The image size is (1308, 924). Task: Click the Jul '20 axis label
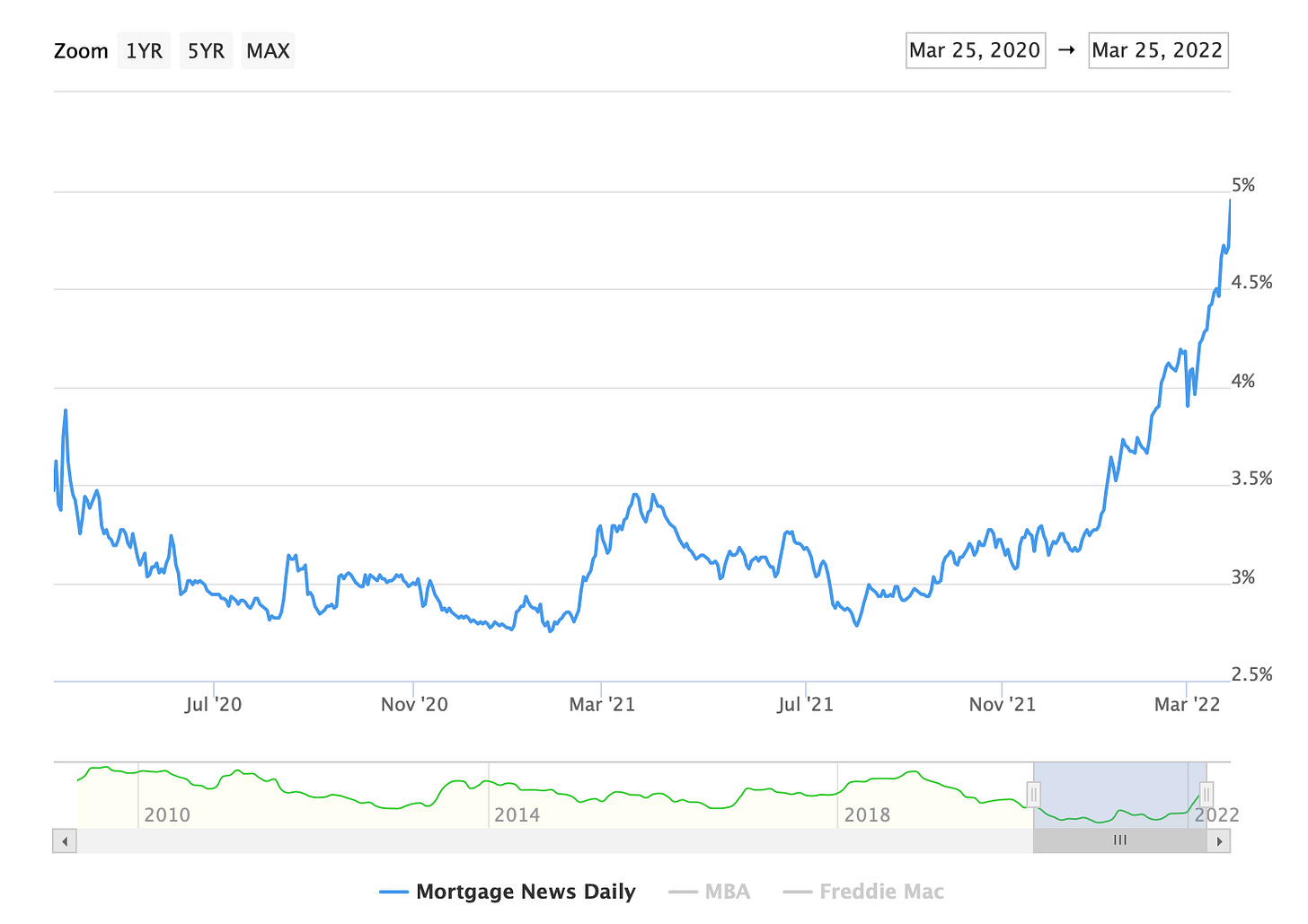click(x=214, y=704)
